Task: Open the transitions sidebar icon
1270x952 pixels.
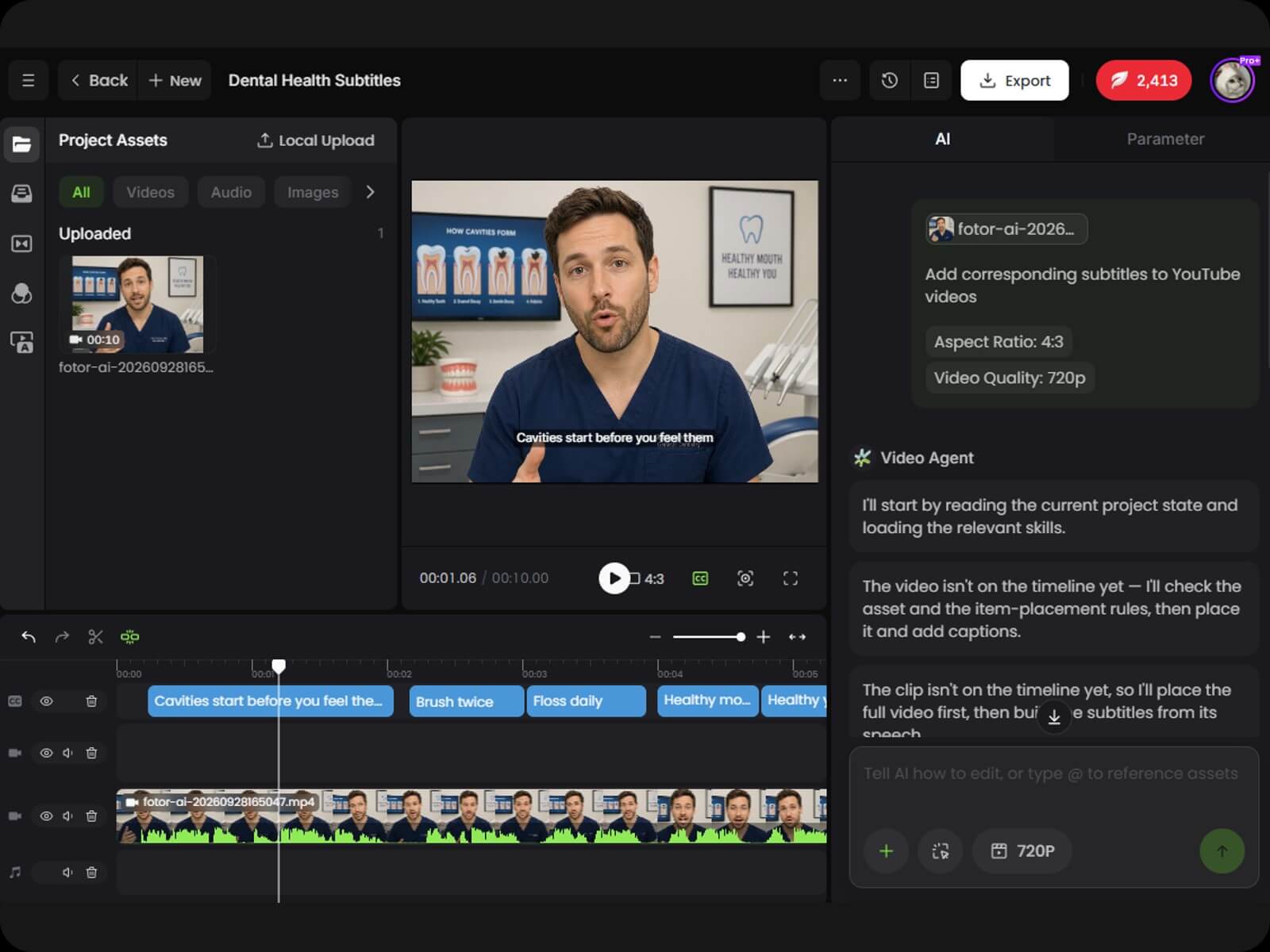Action: click(x=21, y=244)
